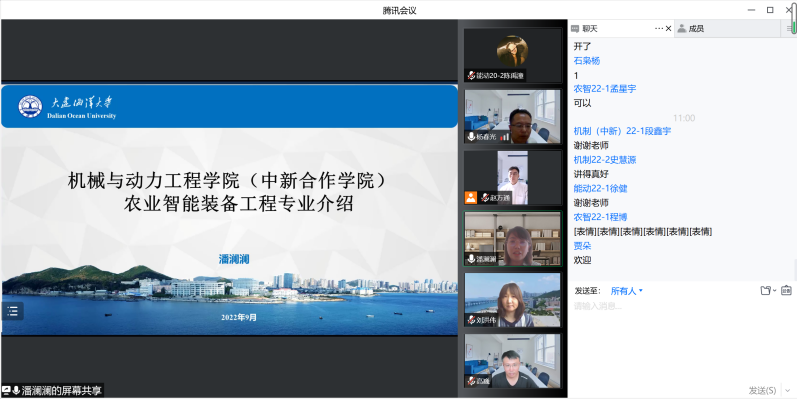The height and width of the screenshot is (399, 797).
Task: Switch to the 成员 members tab
Action: (728, 29)
